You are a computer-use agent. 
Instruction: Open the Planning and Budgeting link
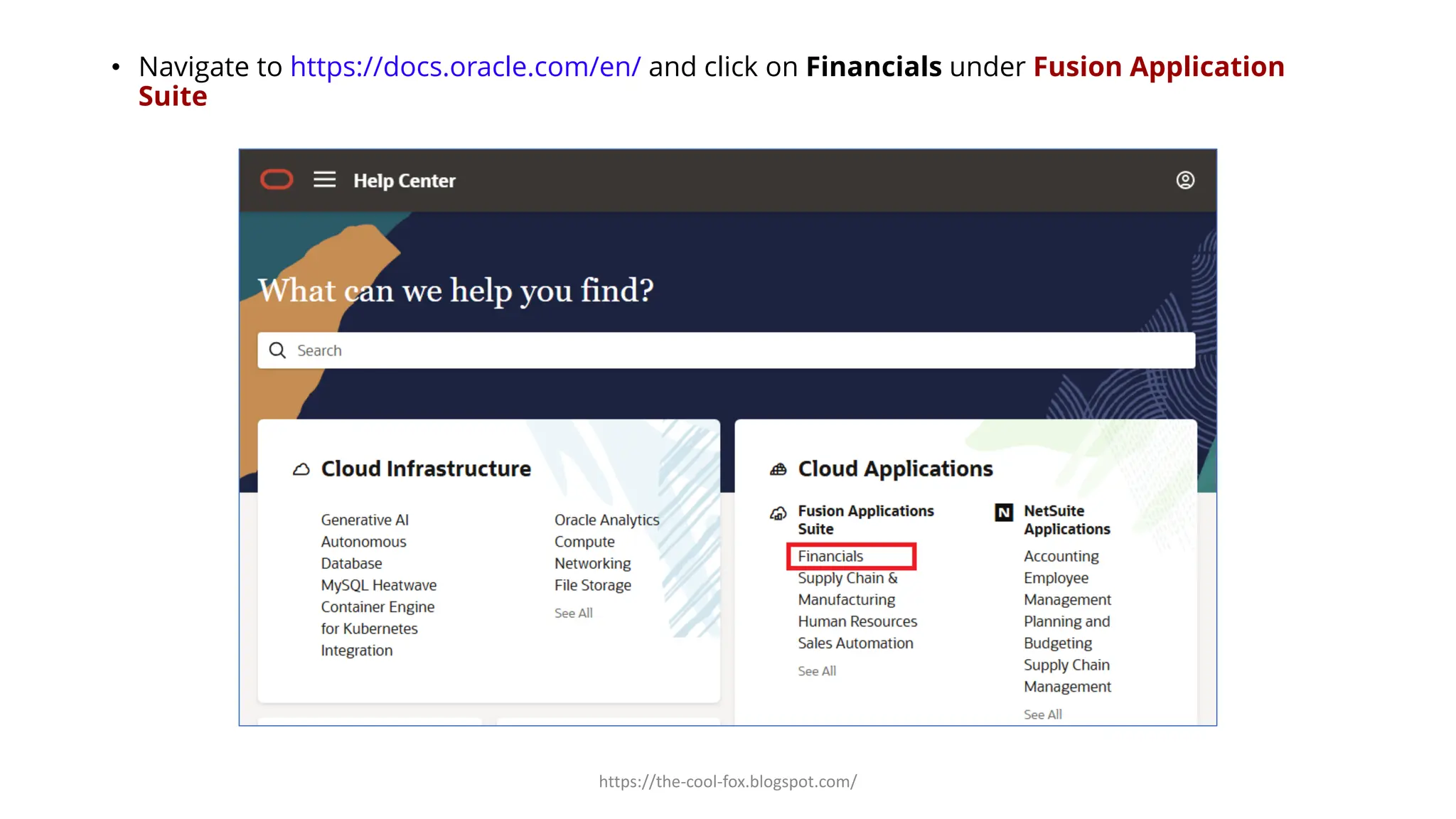click(1066, 632)
